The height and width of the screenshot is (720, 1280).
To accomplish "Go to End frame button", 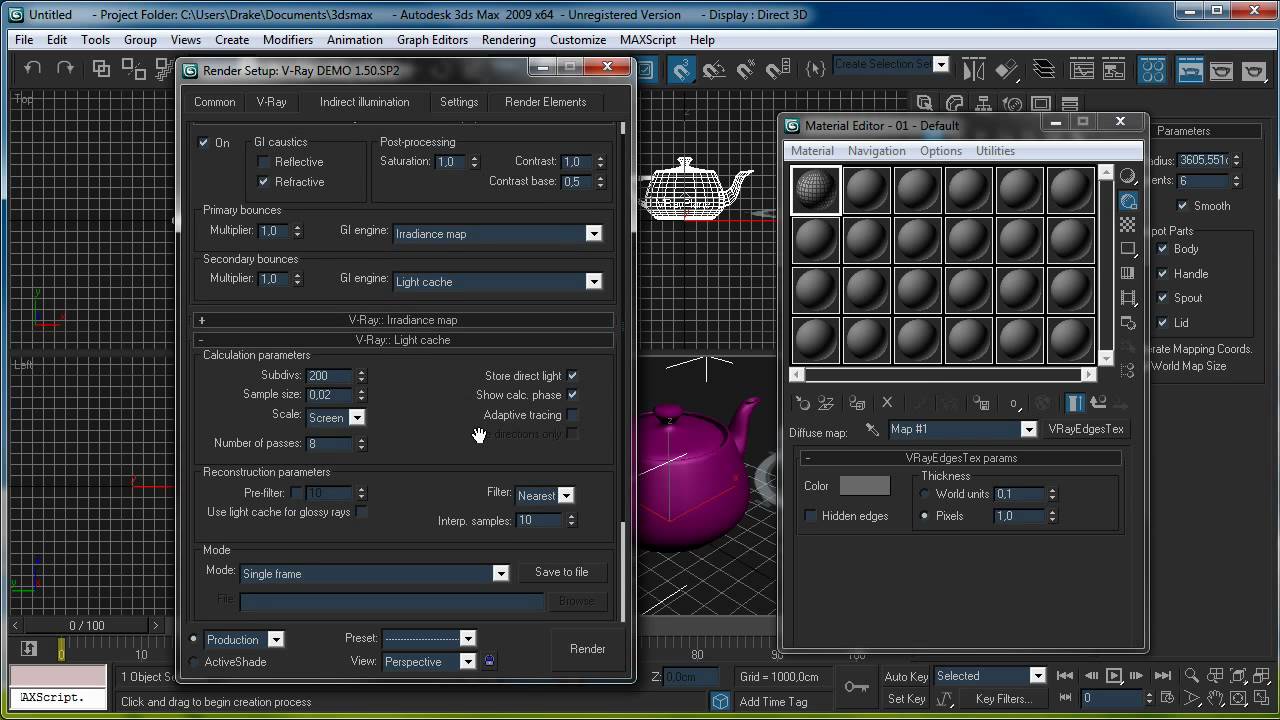I will 1162,676.
